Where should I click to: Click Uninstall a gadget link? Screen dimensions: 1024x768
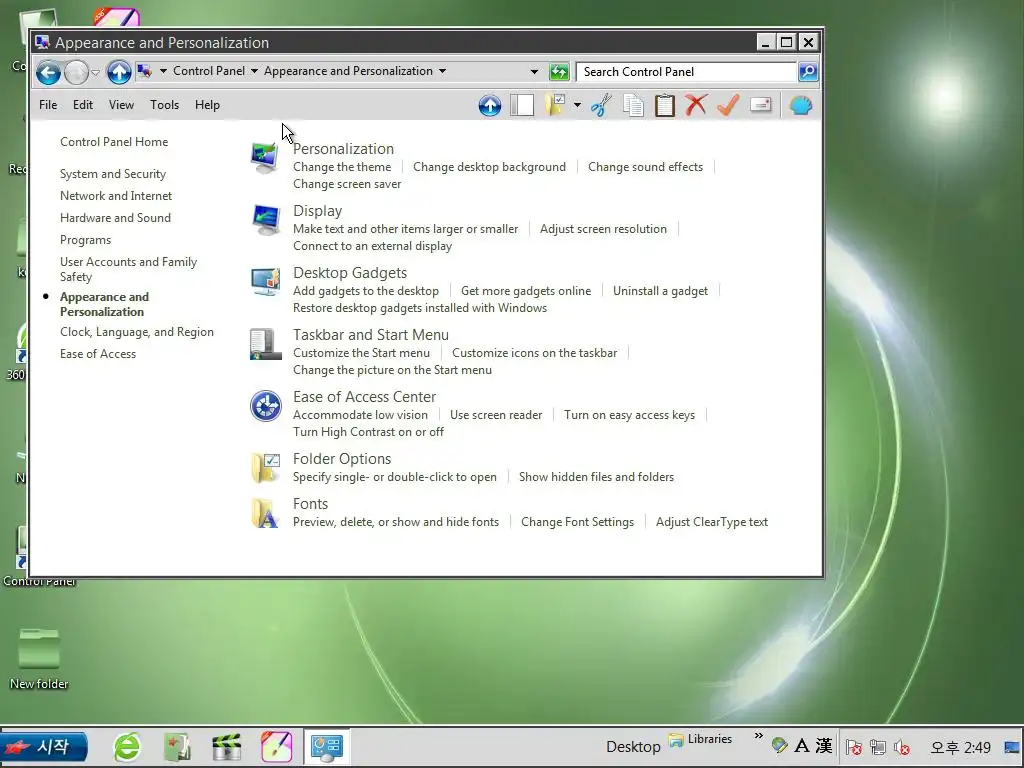[x=660, y=291]
